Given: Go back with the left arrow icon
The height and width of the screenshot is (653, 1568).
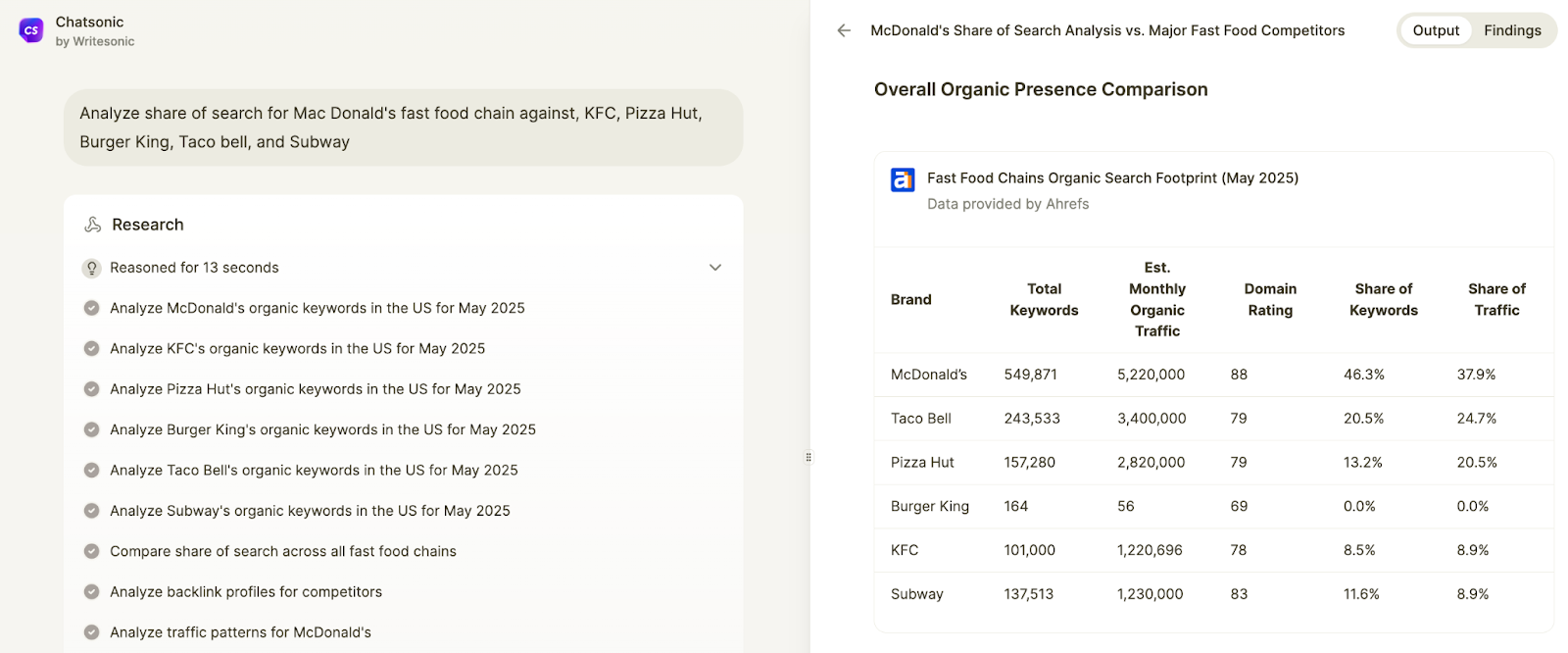Looking at the screenshot, I should pos(844,30).
